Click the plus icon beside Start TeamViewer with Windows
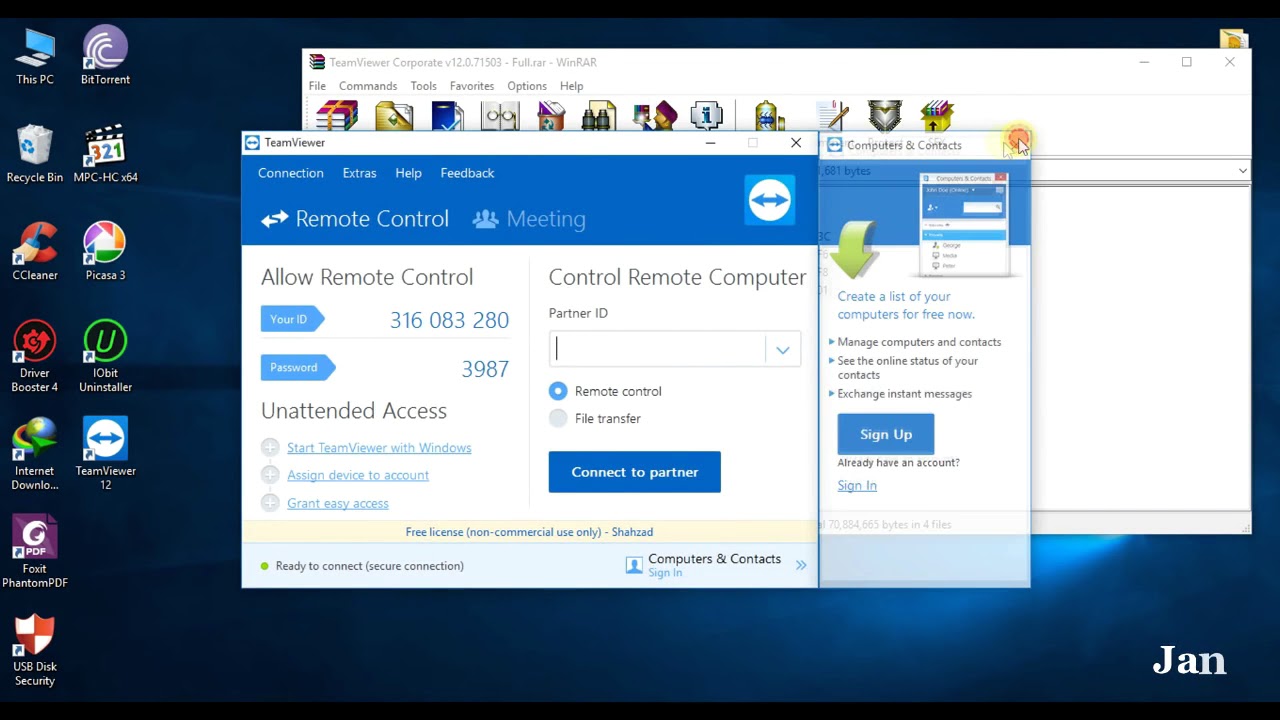1280x720 pixels. coord(270,448)
